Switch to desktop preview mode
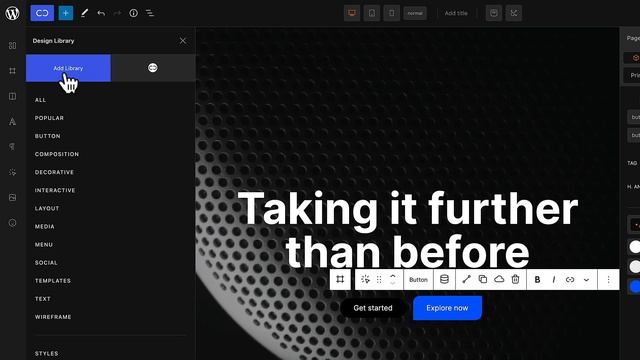This screenshot has height=360, width=640. (352, 13)
